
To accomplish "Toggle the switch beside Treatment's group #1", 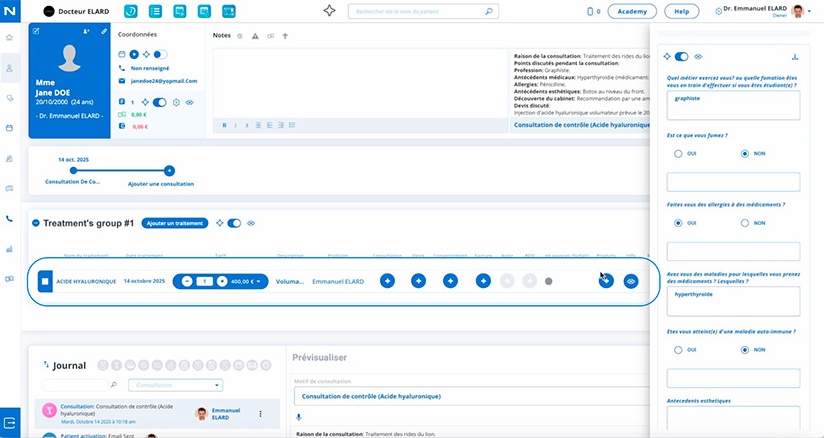I will [233, 223].
